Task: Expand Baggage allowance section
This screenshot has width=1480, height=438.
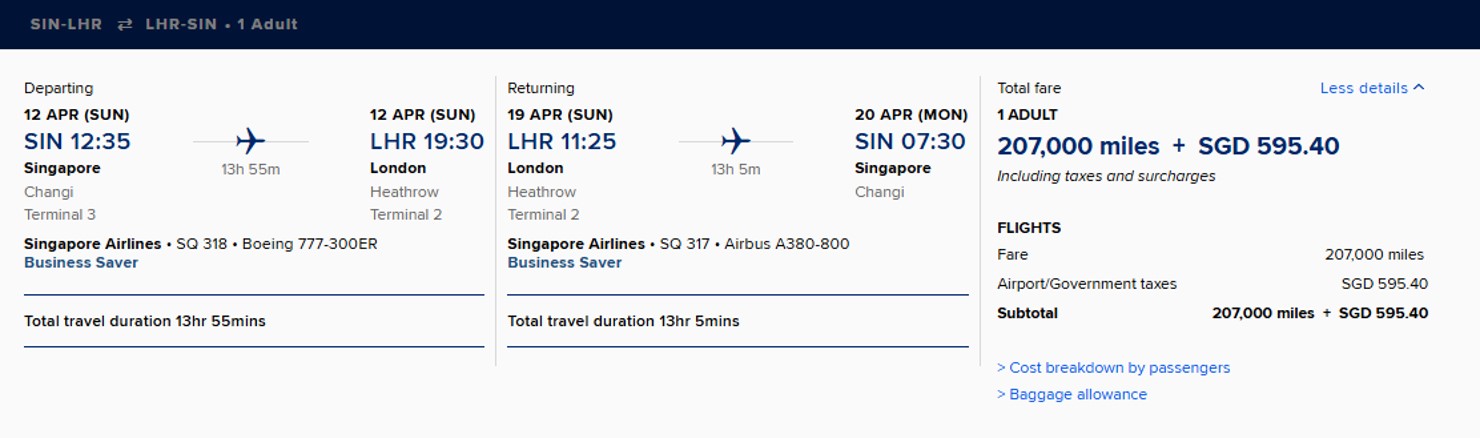Action: (1072, 395)
